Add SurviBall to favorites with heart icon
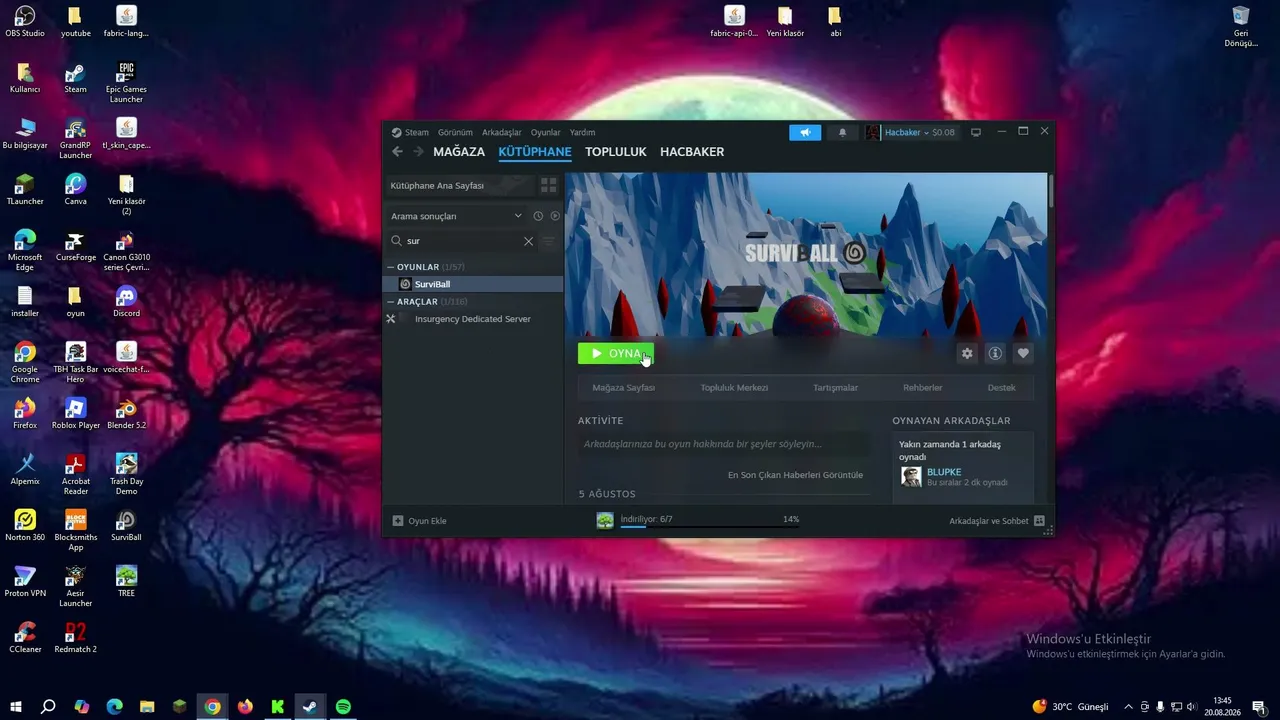This screenshot has width=1280, height=720. [1023, 353]
